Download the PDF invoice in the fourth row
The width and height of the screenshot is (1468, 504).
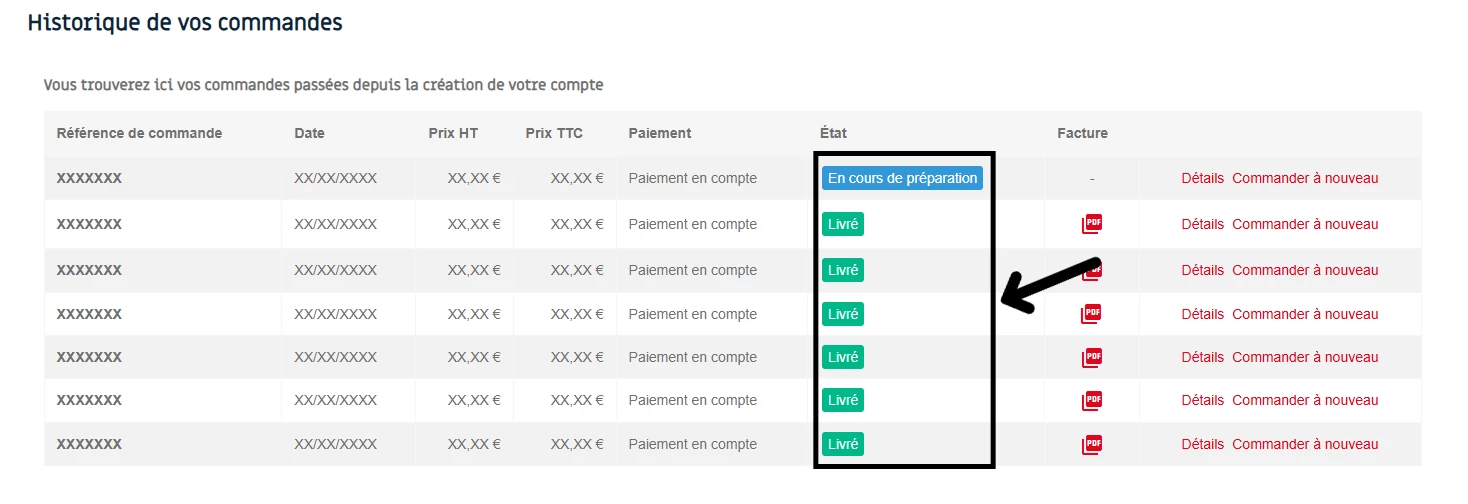tap(1092, 314)
